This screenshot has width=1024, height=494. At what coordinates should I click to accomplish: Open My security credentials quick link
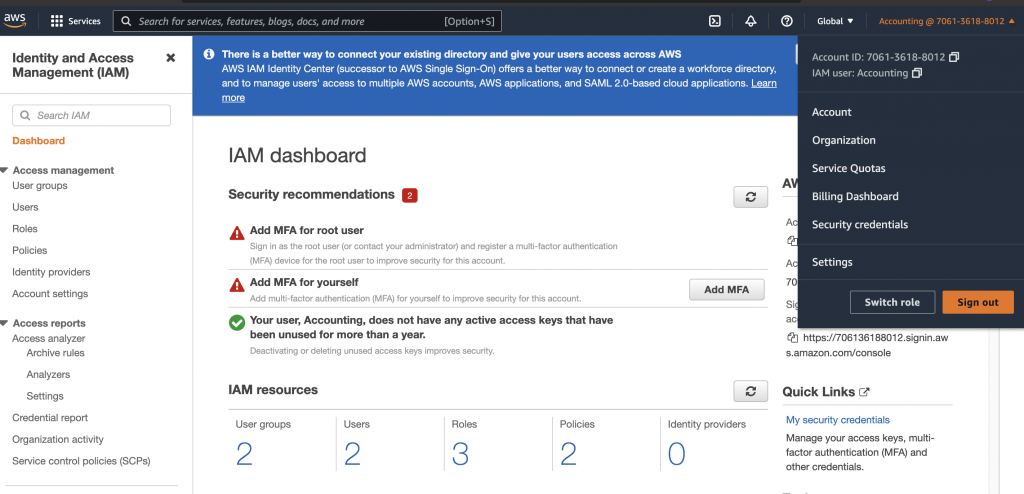coord(837,420)
